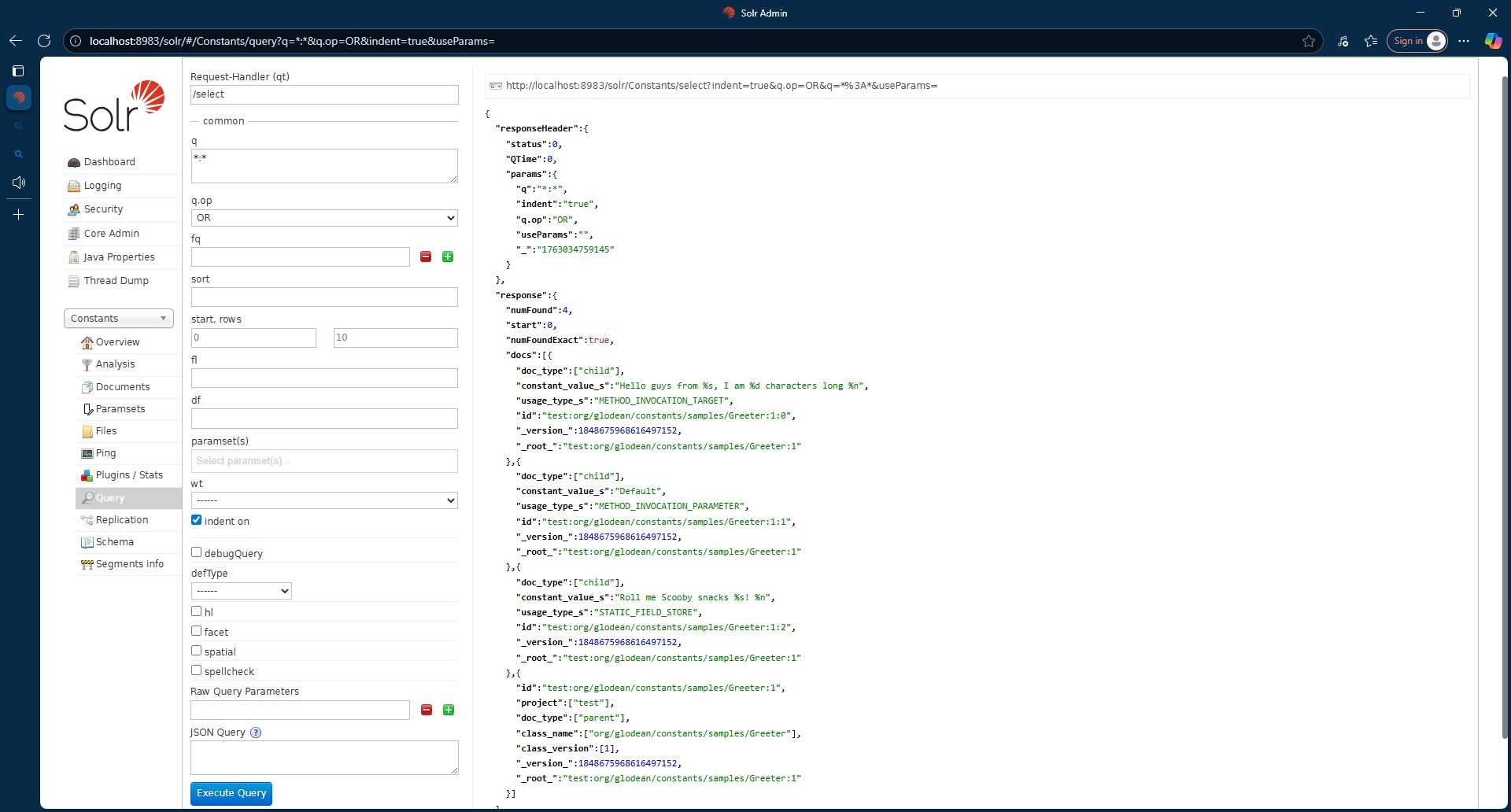Open the q.op dropdown

pyautogui.click(x=323, y=218)
